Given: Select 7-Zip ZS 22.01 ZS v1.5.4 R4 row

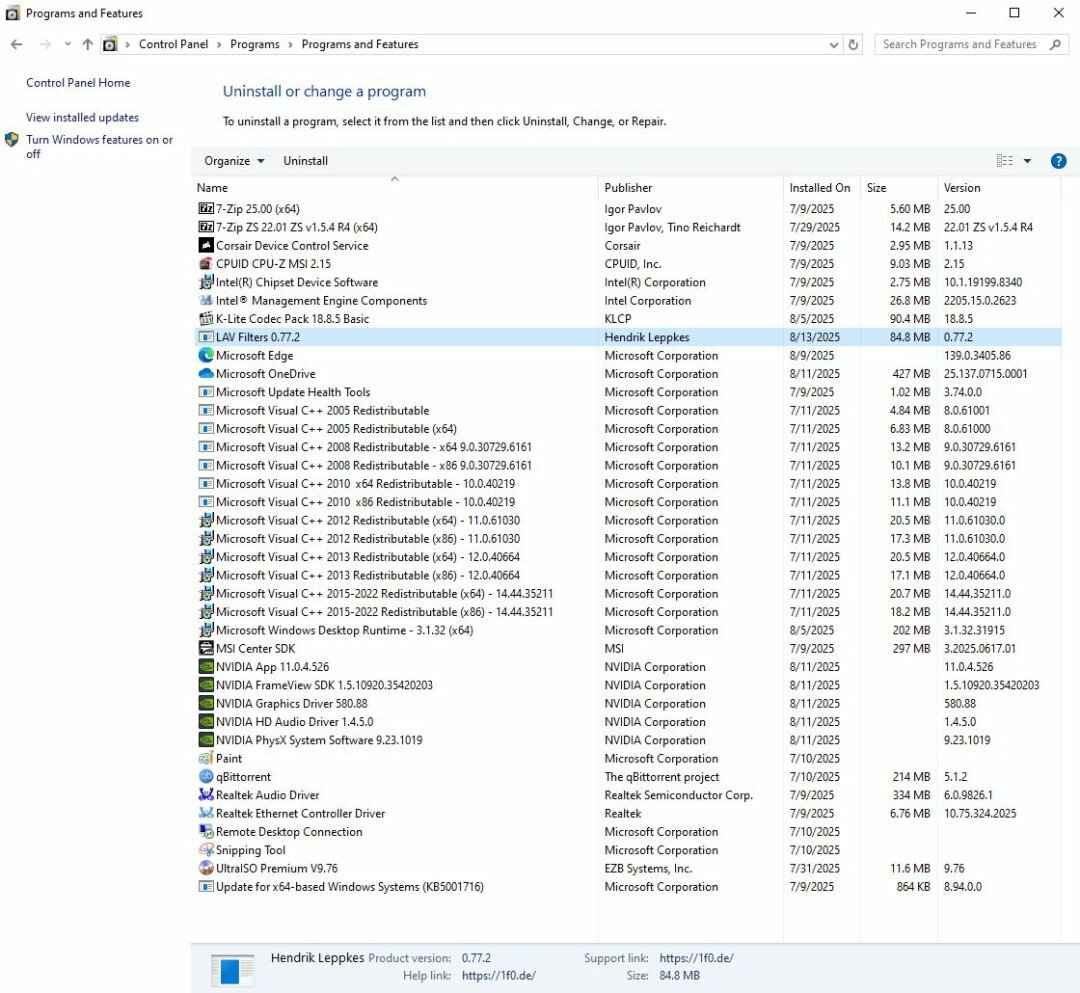Looking at the screenshot, I should tap(626, 227).
